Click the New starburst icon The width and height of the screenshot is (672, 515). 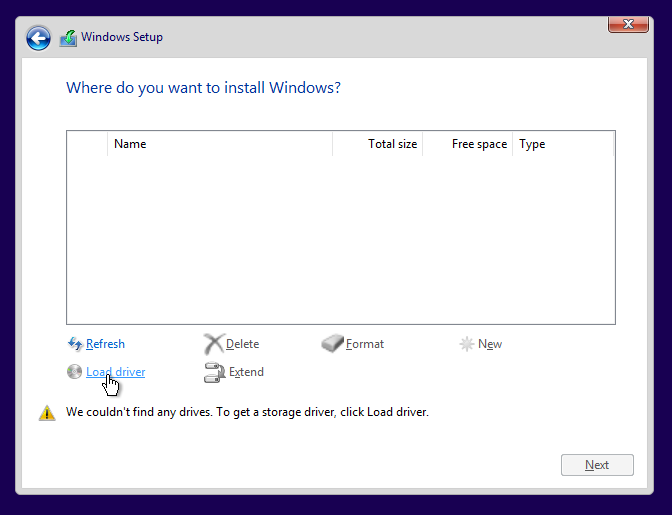466,344
